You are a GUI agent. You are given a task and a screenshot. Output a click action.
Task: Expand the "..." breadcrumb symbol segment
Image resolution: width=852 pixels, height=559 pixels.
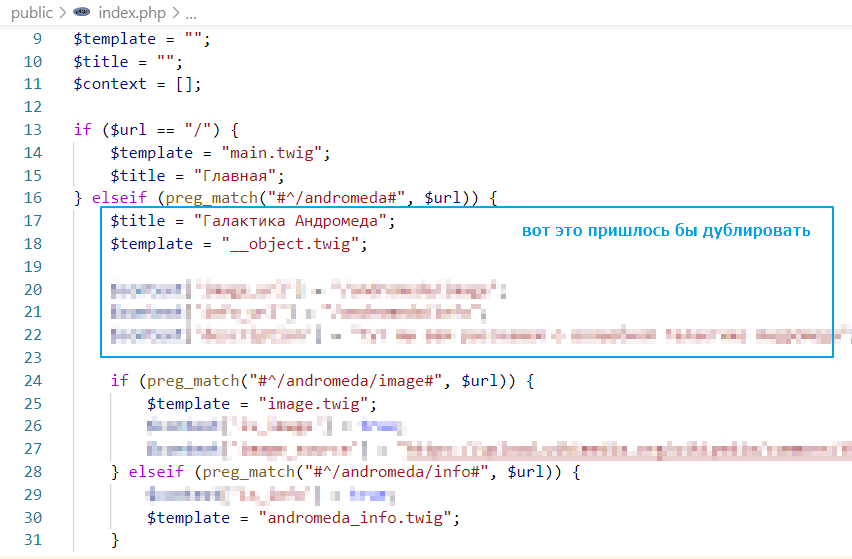[x=191, y=14]
